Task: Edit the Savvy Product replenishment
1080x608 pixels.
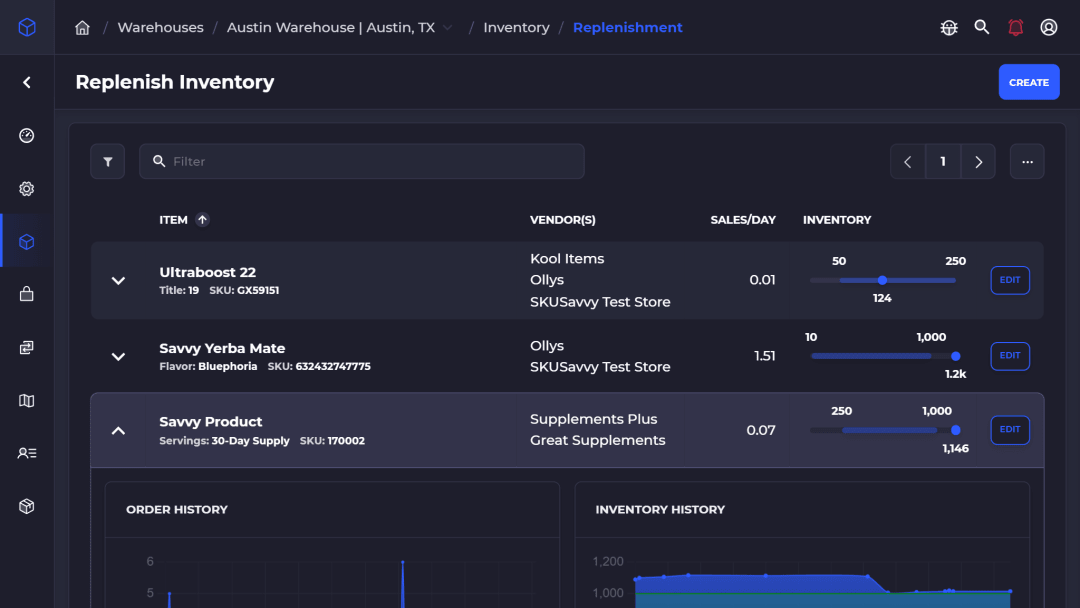Action: tap(1010, 430)
